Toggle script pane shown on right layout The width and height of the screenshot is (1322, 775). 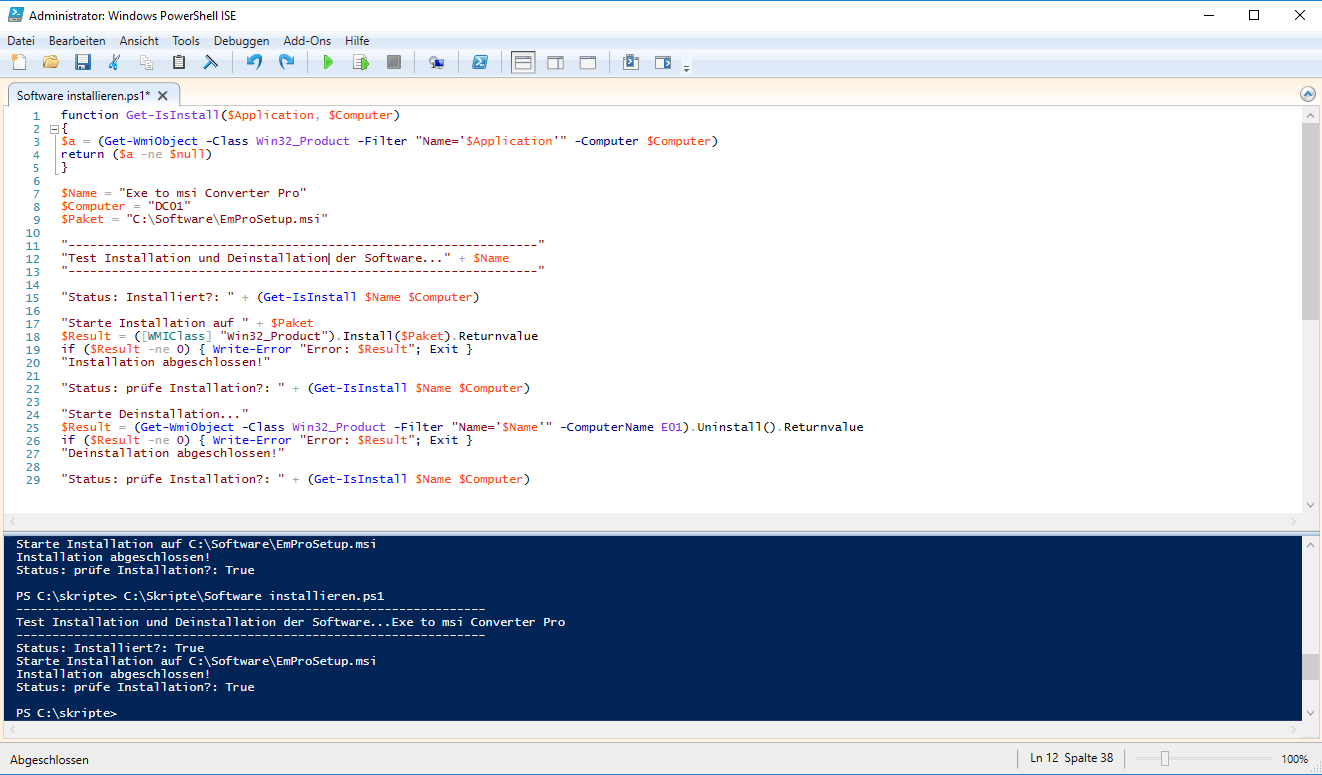(555, 63)
